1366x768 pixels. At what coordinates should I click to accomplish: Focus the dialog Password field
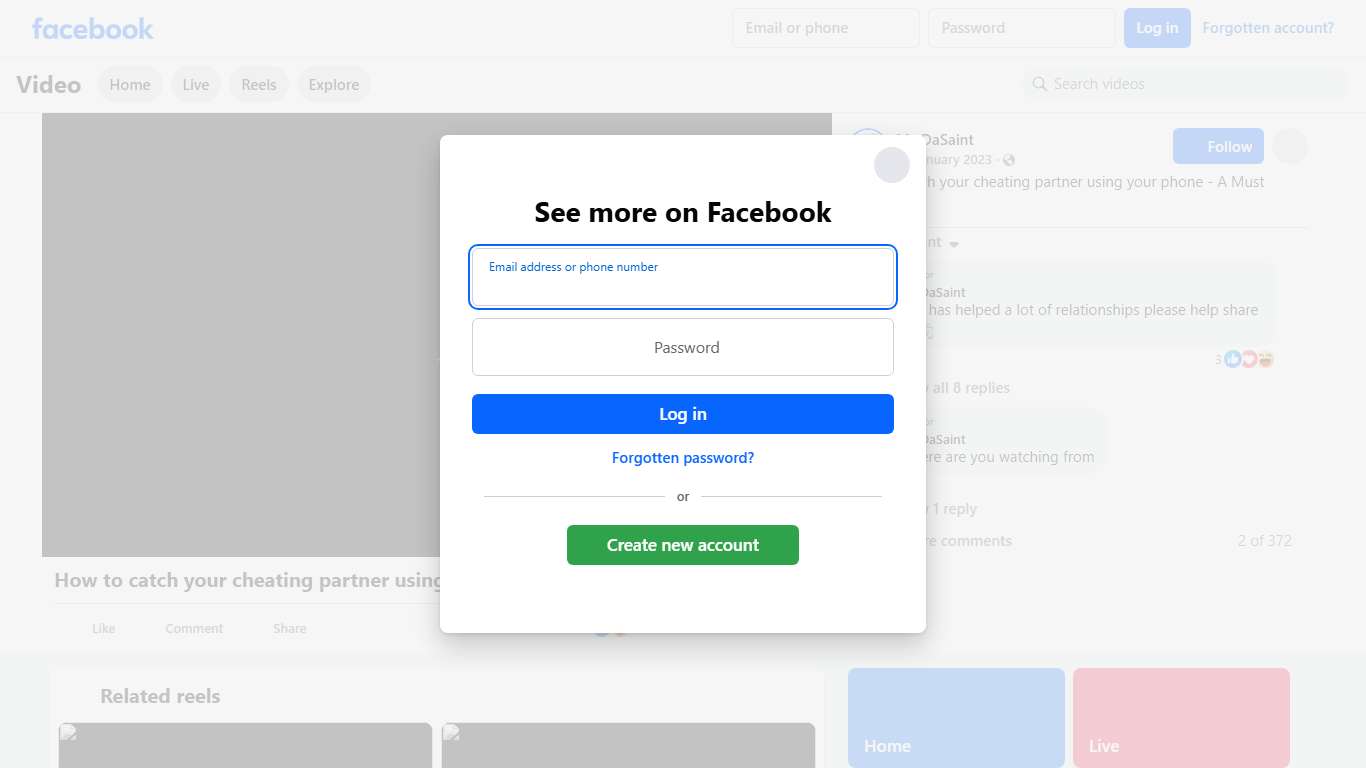683,347
